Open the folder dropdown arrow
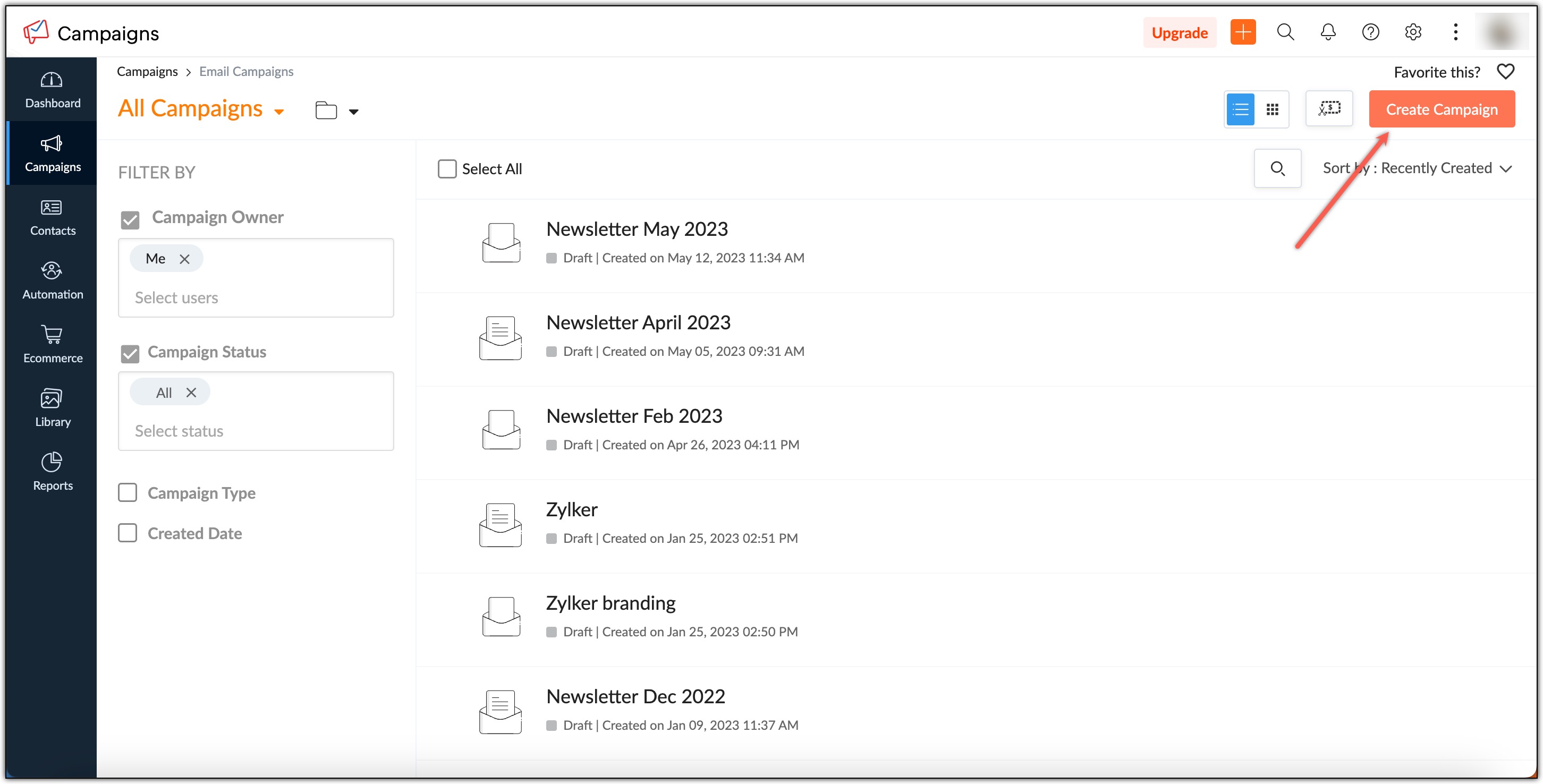 [353, 112]
